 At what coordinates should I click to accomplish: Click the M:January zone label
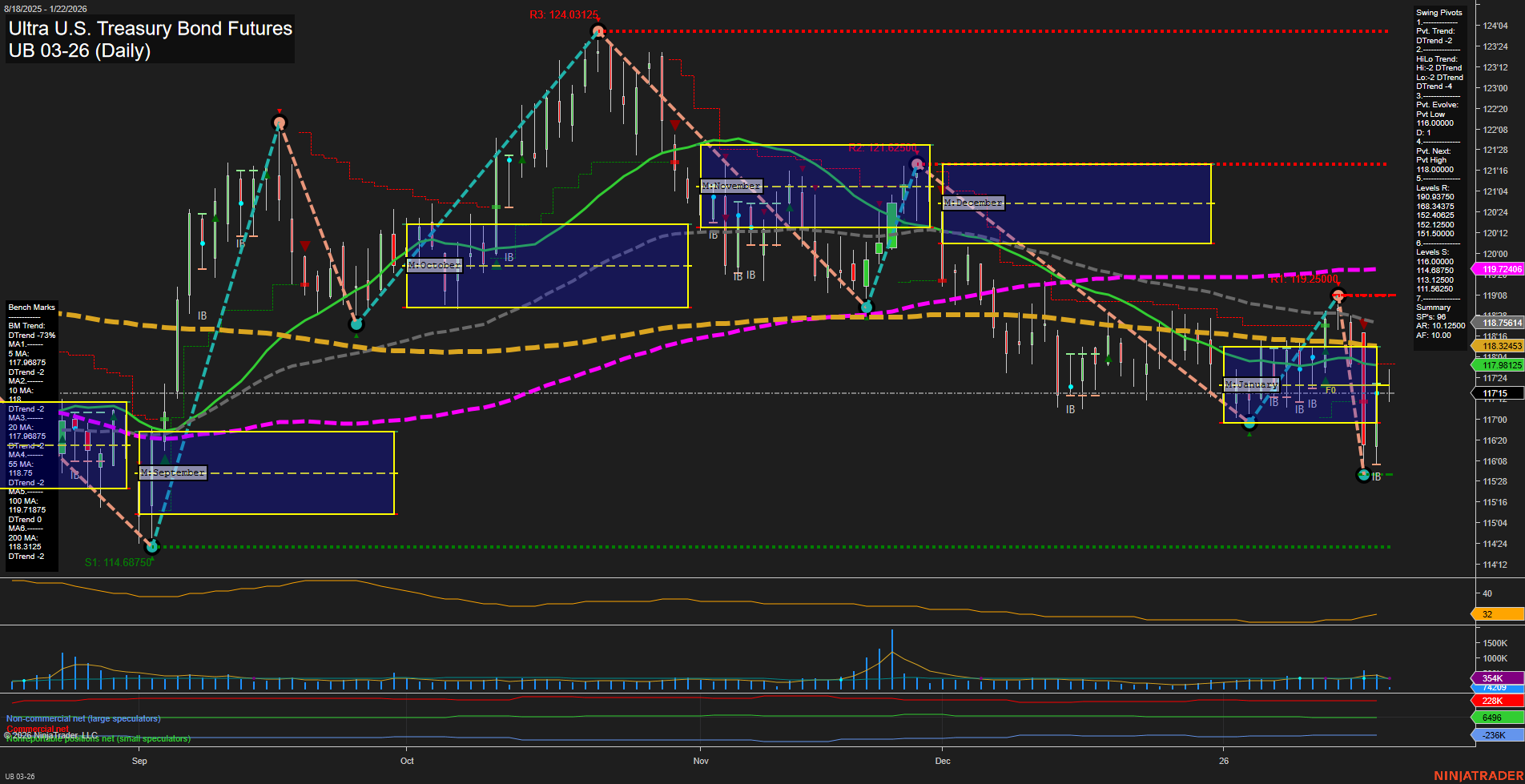pos(1251,384)
